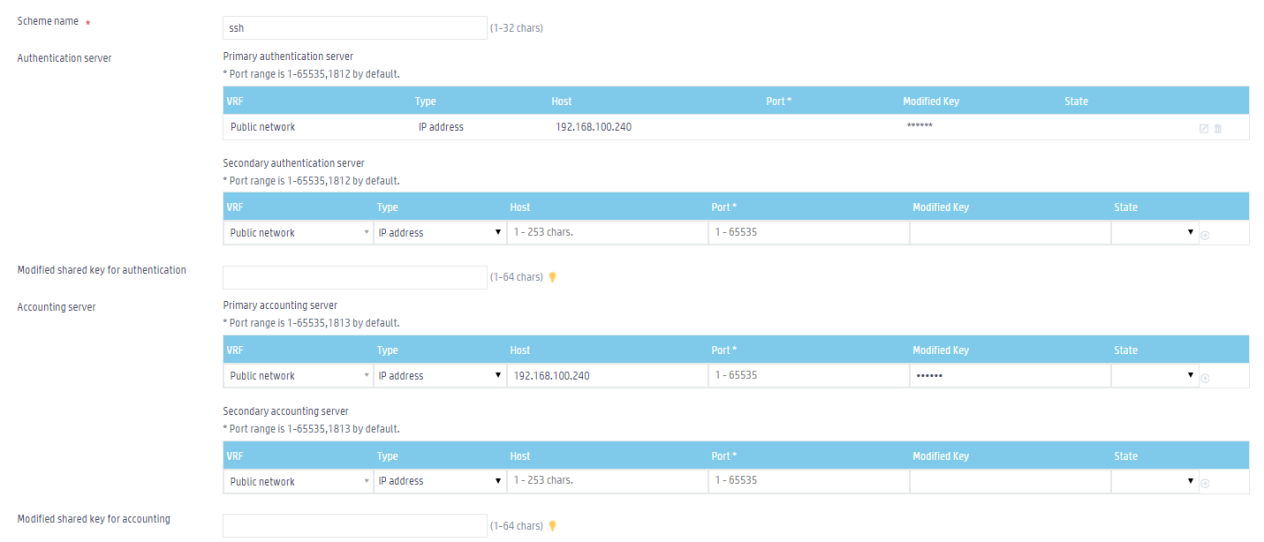Edit the primary authentication server entry
This screenshot has width=1264, height=542.
tap(1204, 128)
